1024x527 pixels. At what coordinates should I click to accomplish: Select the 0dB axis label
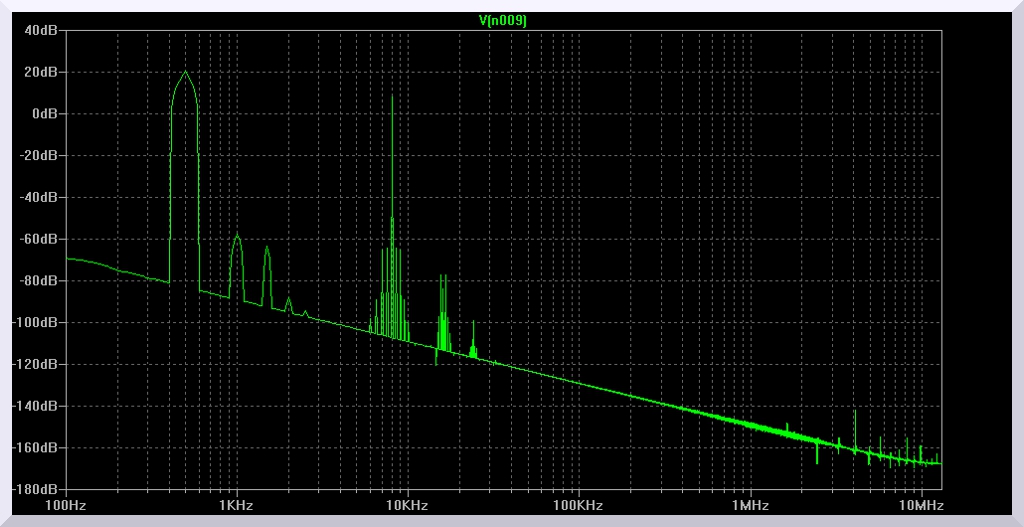click(47, 114)
